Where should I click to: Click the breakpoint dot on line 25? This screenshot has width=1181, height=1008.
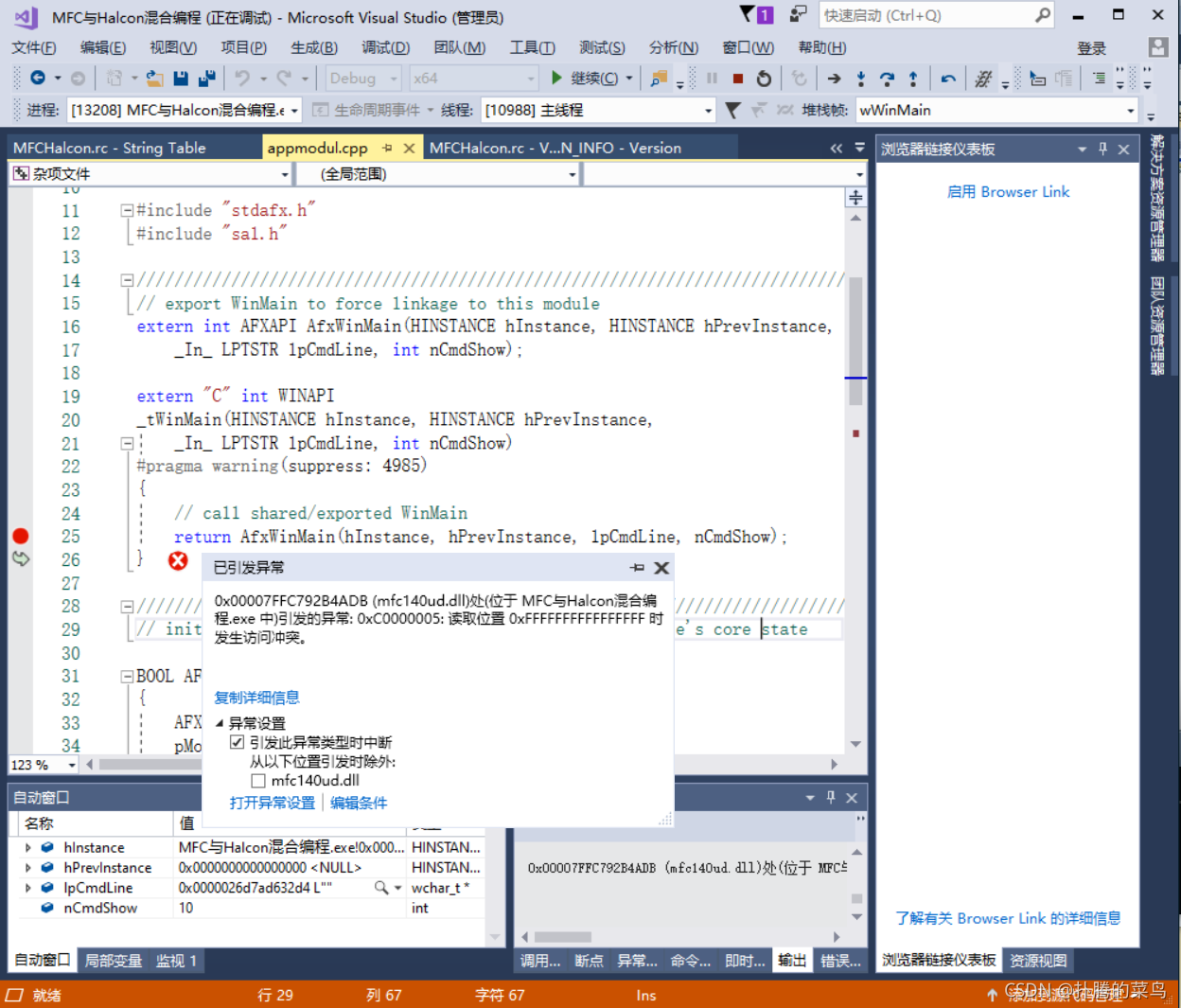[x=21, y=536]
